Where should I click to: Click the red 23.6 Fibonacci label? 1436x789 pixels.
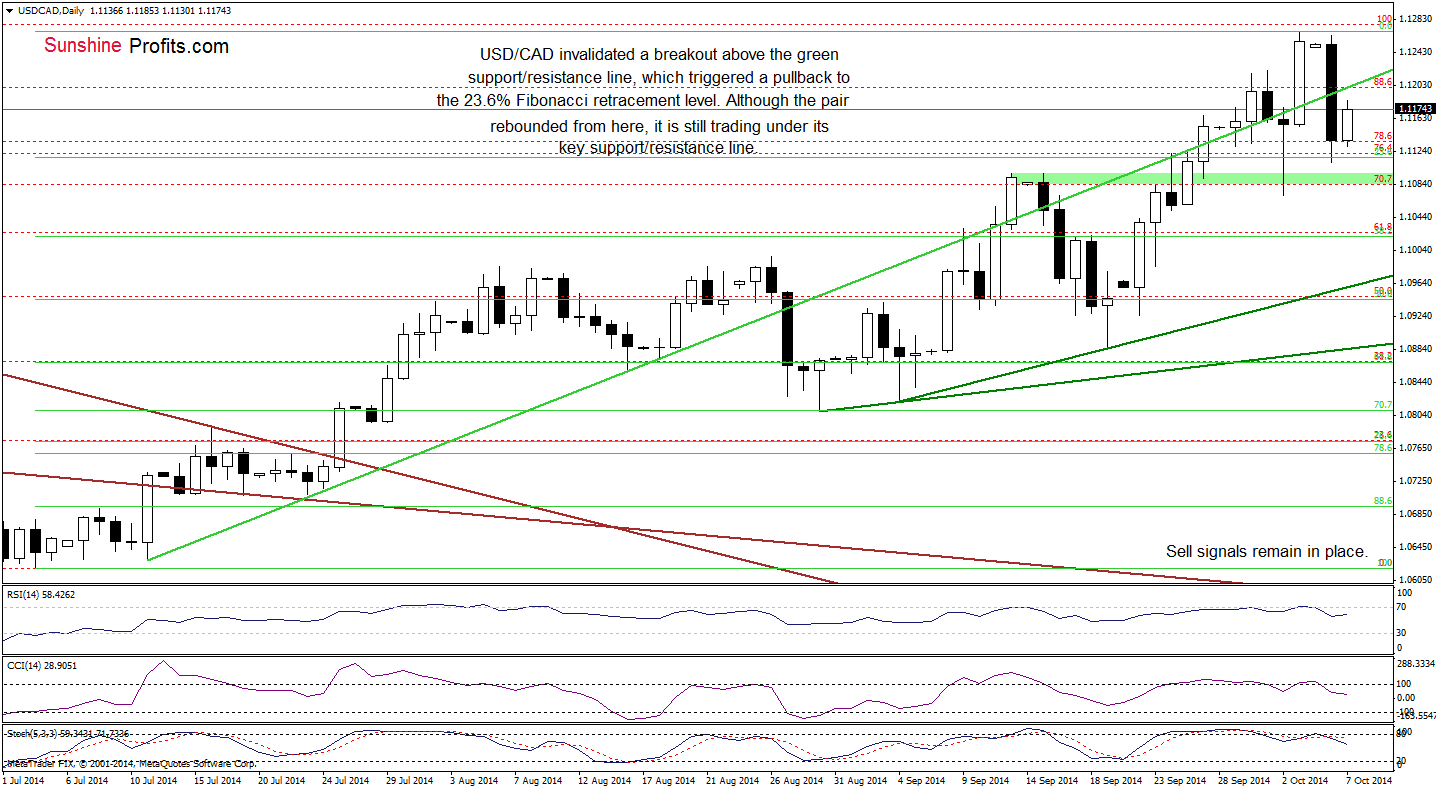tap(1383, 435)
